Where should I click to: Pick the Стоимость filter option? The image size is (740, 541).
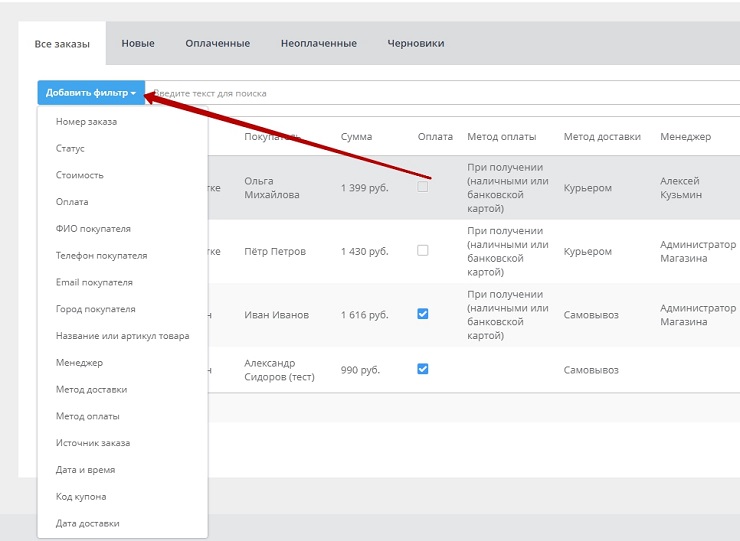pos(79,176)
